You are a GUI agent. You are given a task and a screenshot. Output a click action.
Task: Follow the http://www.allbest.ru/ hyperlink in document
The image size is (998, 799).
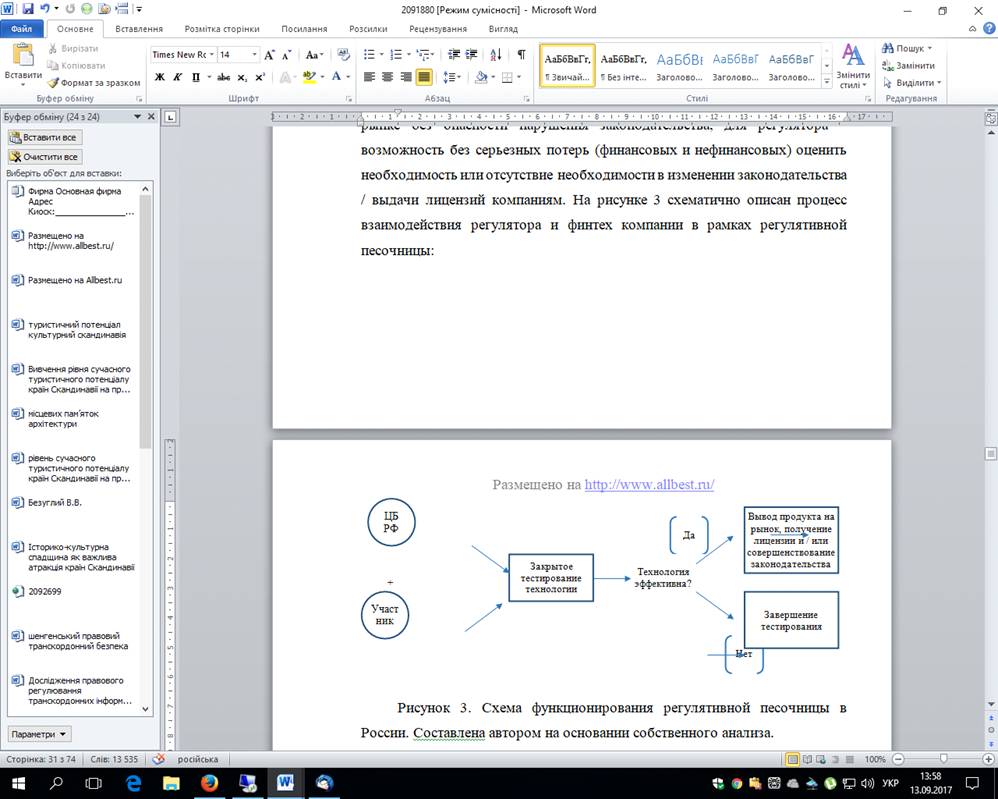pos(649,484)
